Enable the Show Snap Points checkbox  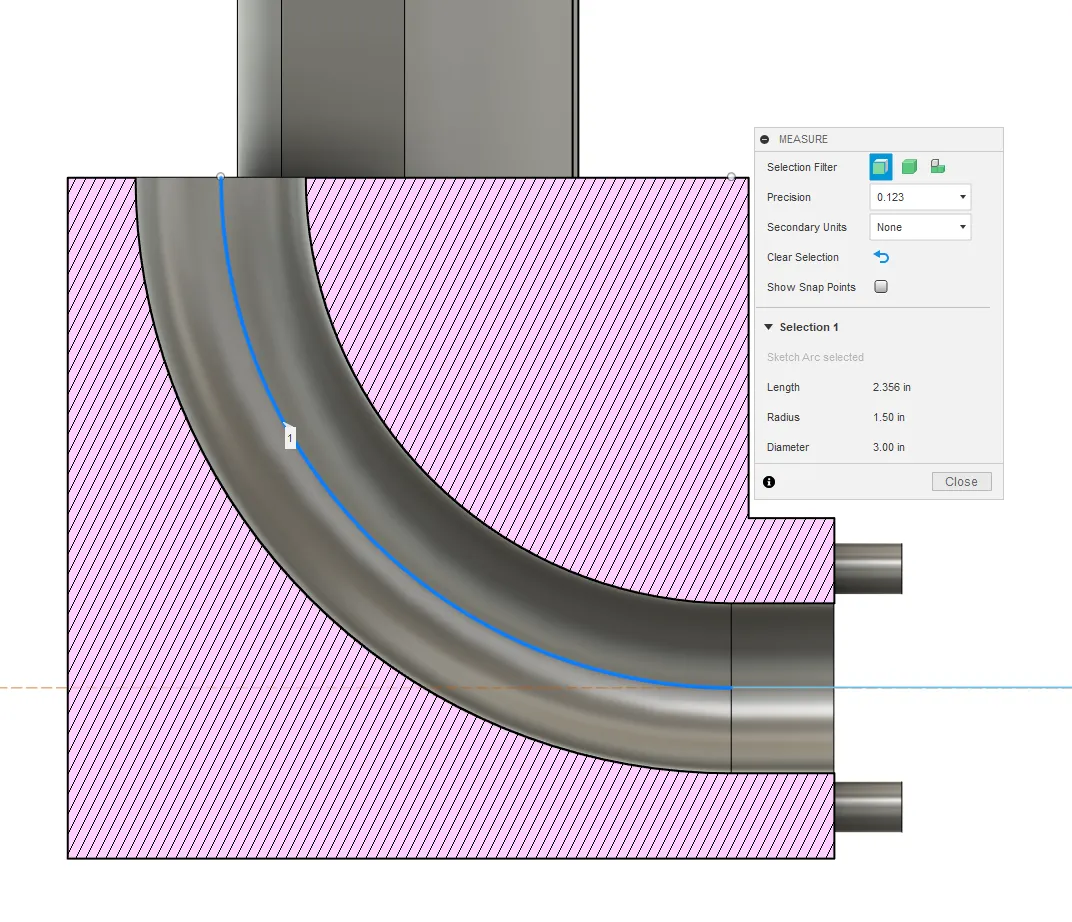(881, 287)
